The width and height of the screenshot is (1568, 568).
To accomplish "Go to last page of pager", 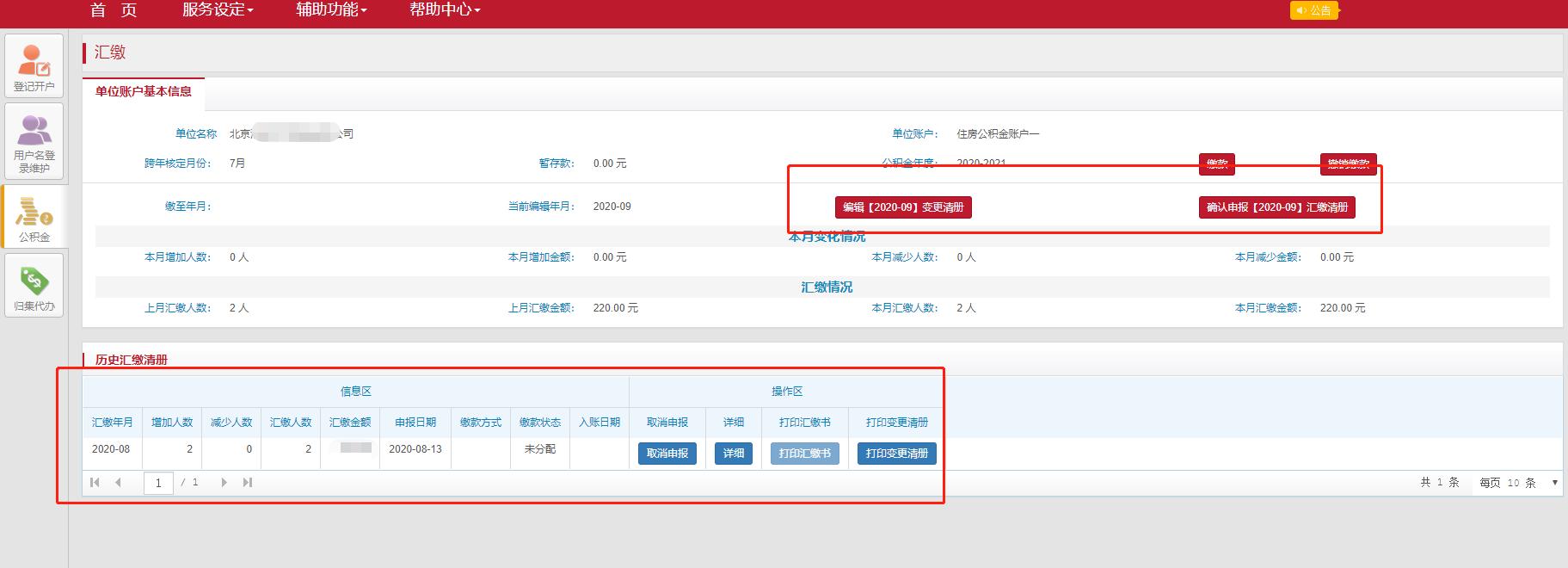I will click(x=248, y=483).
